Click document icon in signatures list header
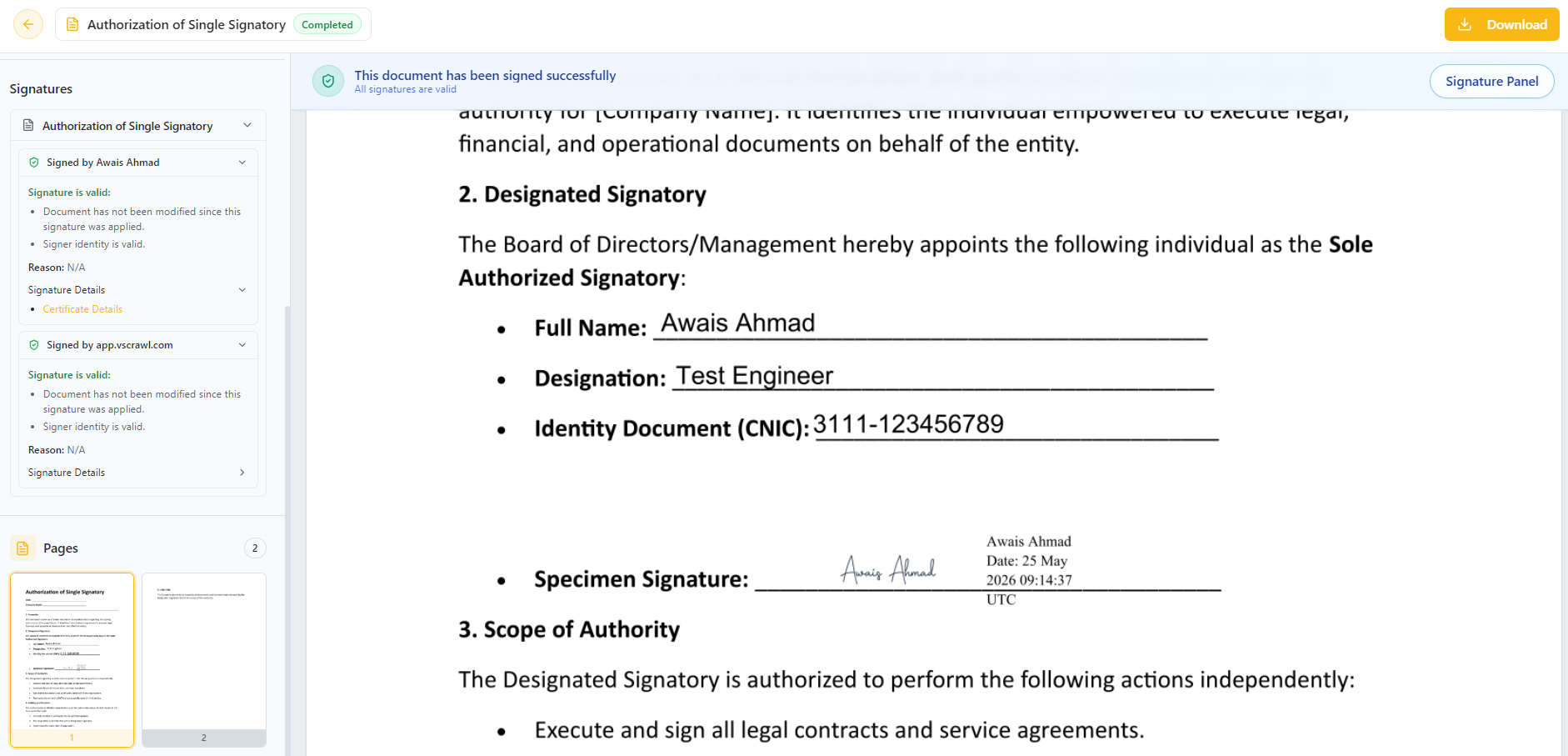The height and width of the screenshot is (756, 1568). coord(28,125)
